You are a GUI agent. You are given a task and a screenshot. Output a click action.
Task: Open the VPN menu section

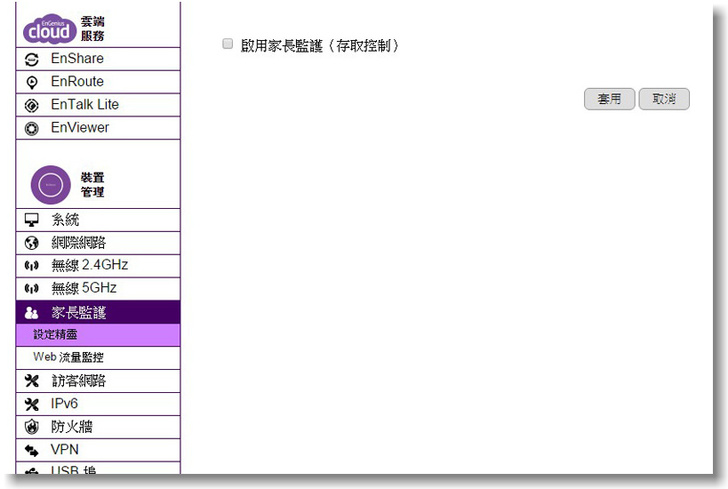pyautogui.click(x=98, y=450)
